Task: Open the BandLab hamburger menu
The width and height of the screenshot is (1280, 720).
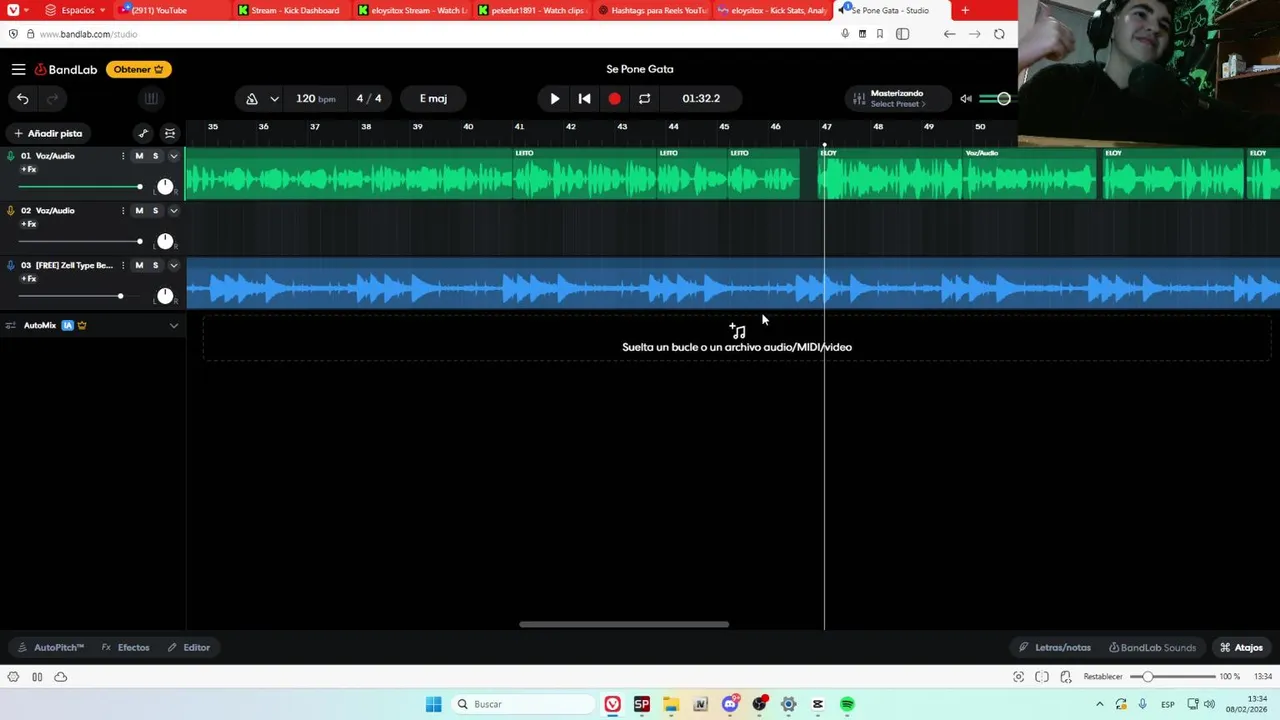Action: click(x=18, y=69)
